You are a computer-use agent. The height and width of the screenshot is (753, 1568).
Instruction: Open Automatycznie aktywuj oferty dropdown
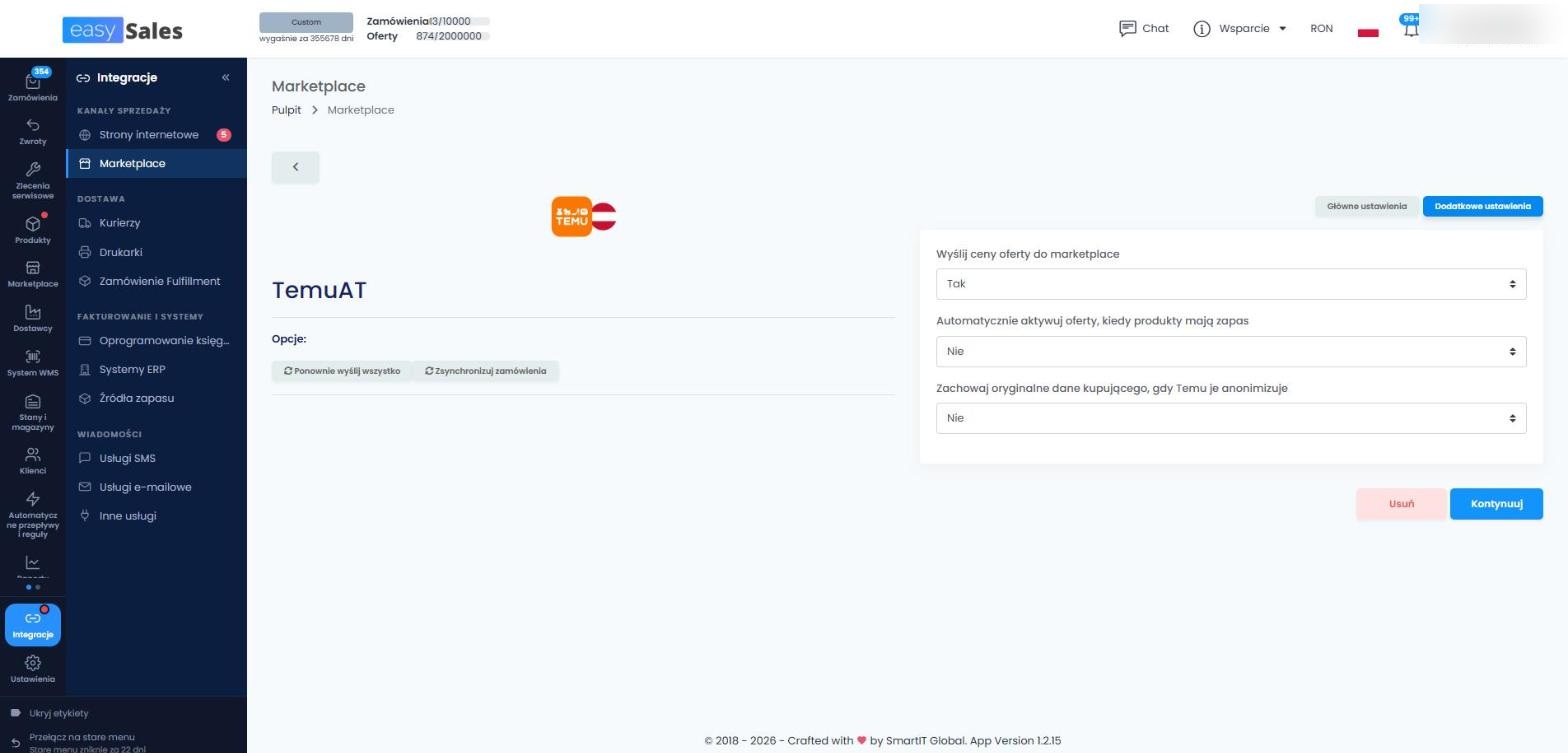click(x=1231, y=351)
